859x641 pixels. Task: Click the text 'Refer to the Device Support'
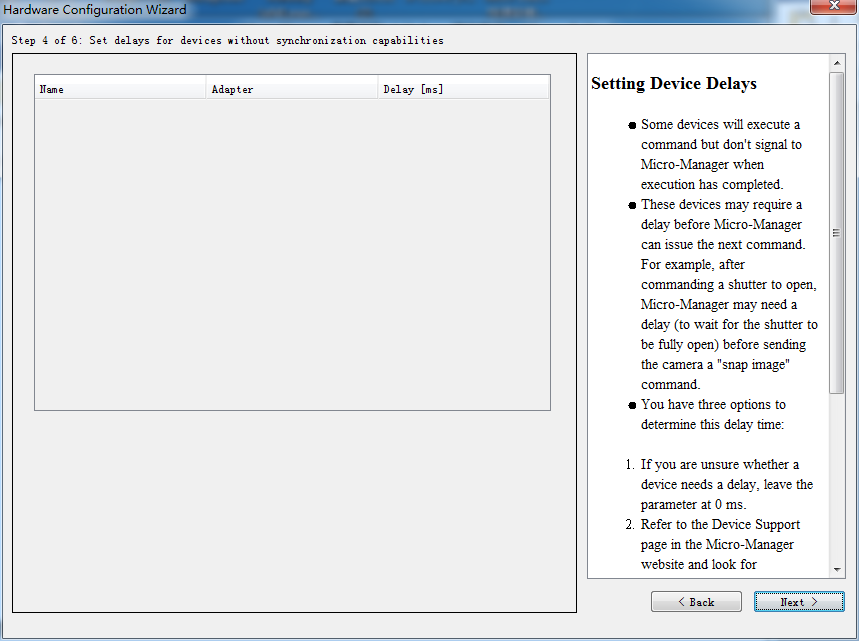click(x=720, y=524)
